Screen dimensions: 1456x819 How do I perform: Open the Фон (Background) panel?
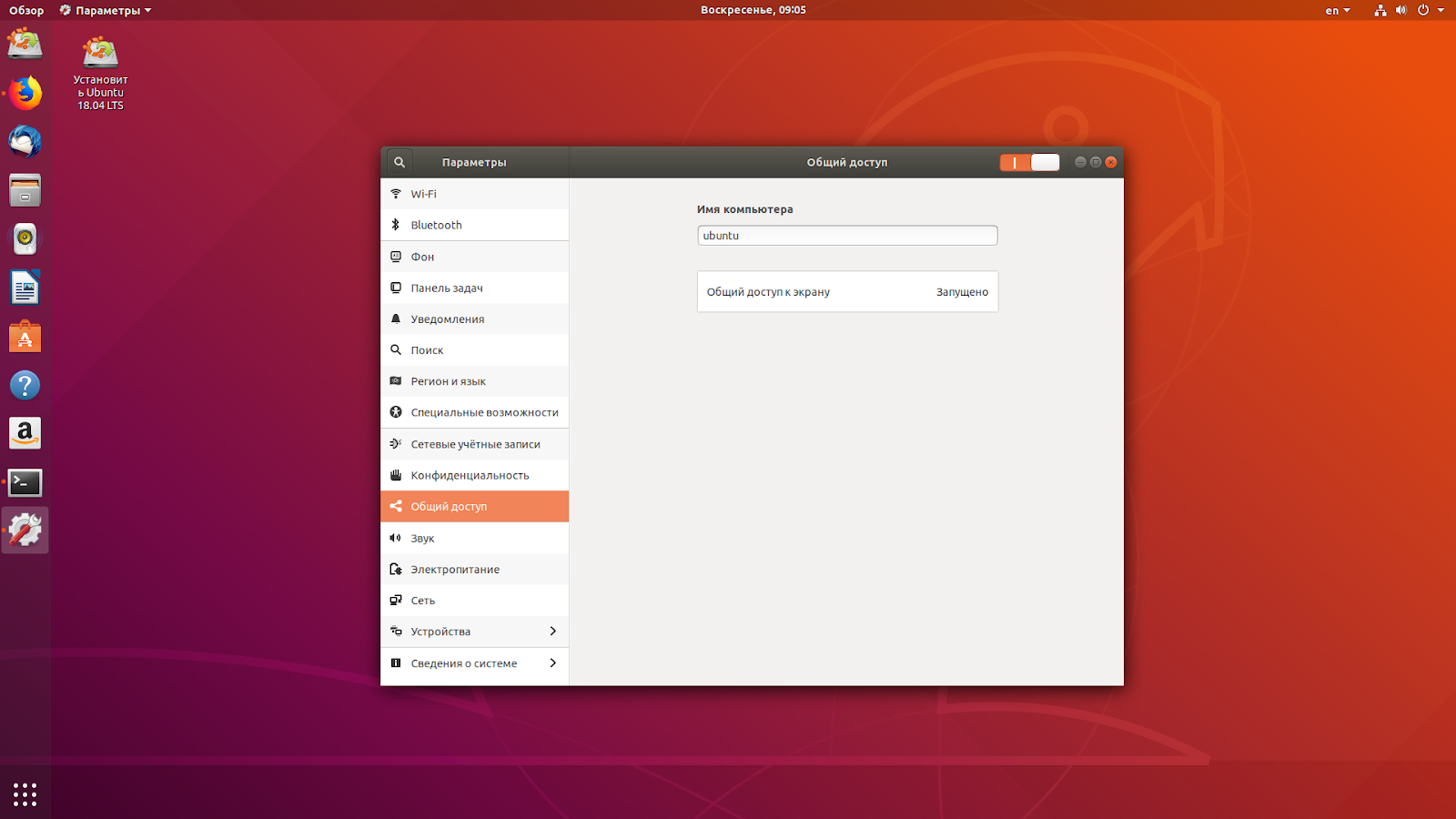pos(474,257)
